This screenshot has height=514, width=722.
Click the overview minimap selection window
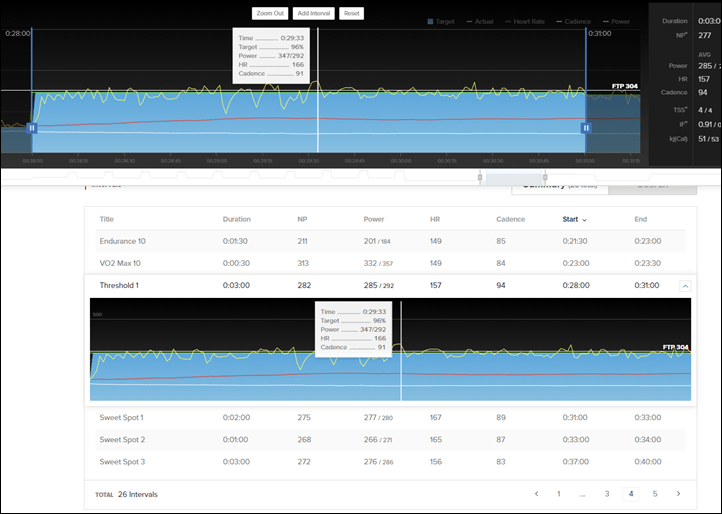click(513, 177)
